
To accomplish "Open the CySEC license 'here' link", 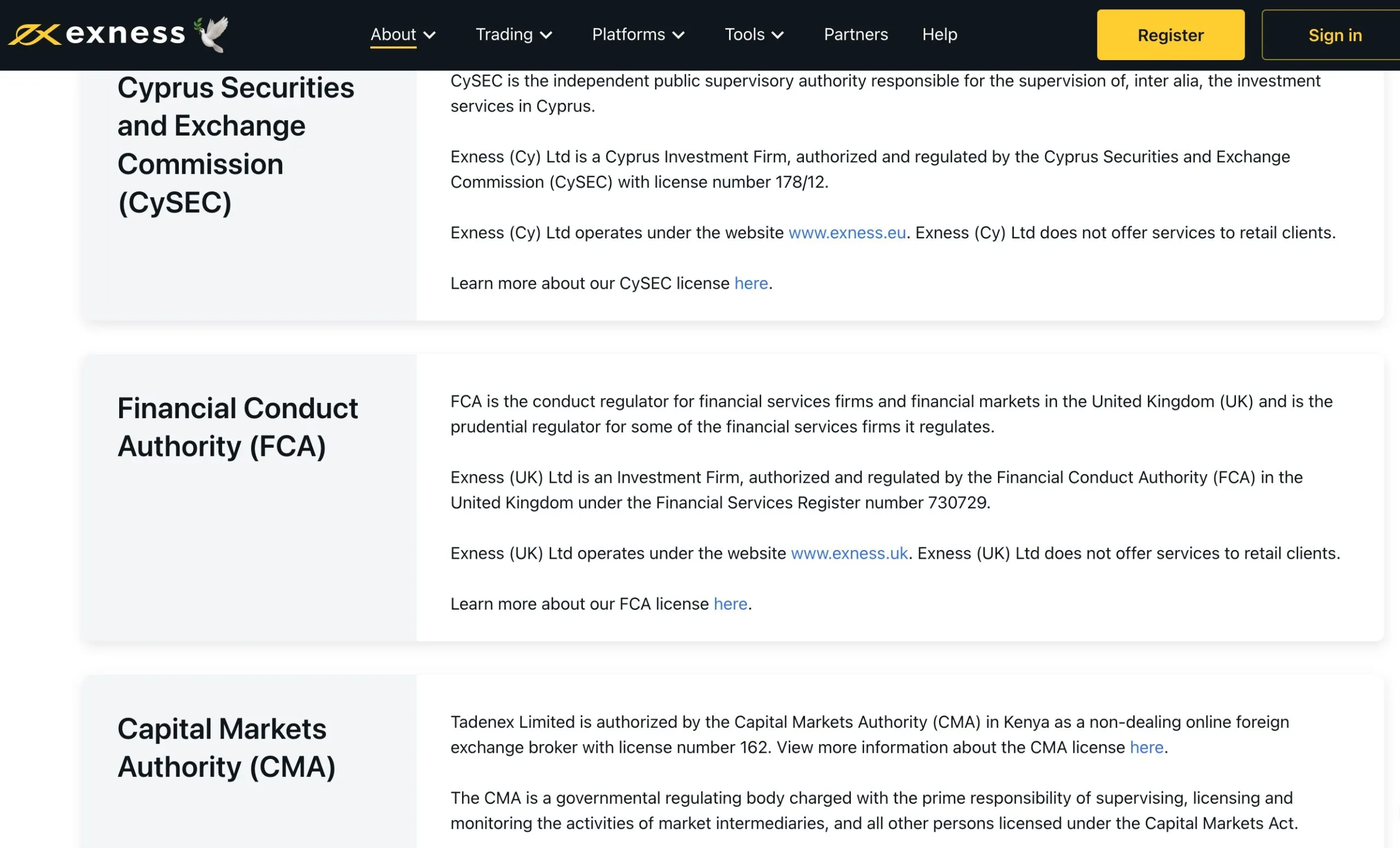I will pyautogui.click(x=751, y=283).
